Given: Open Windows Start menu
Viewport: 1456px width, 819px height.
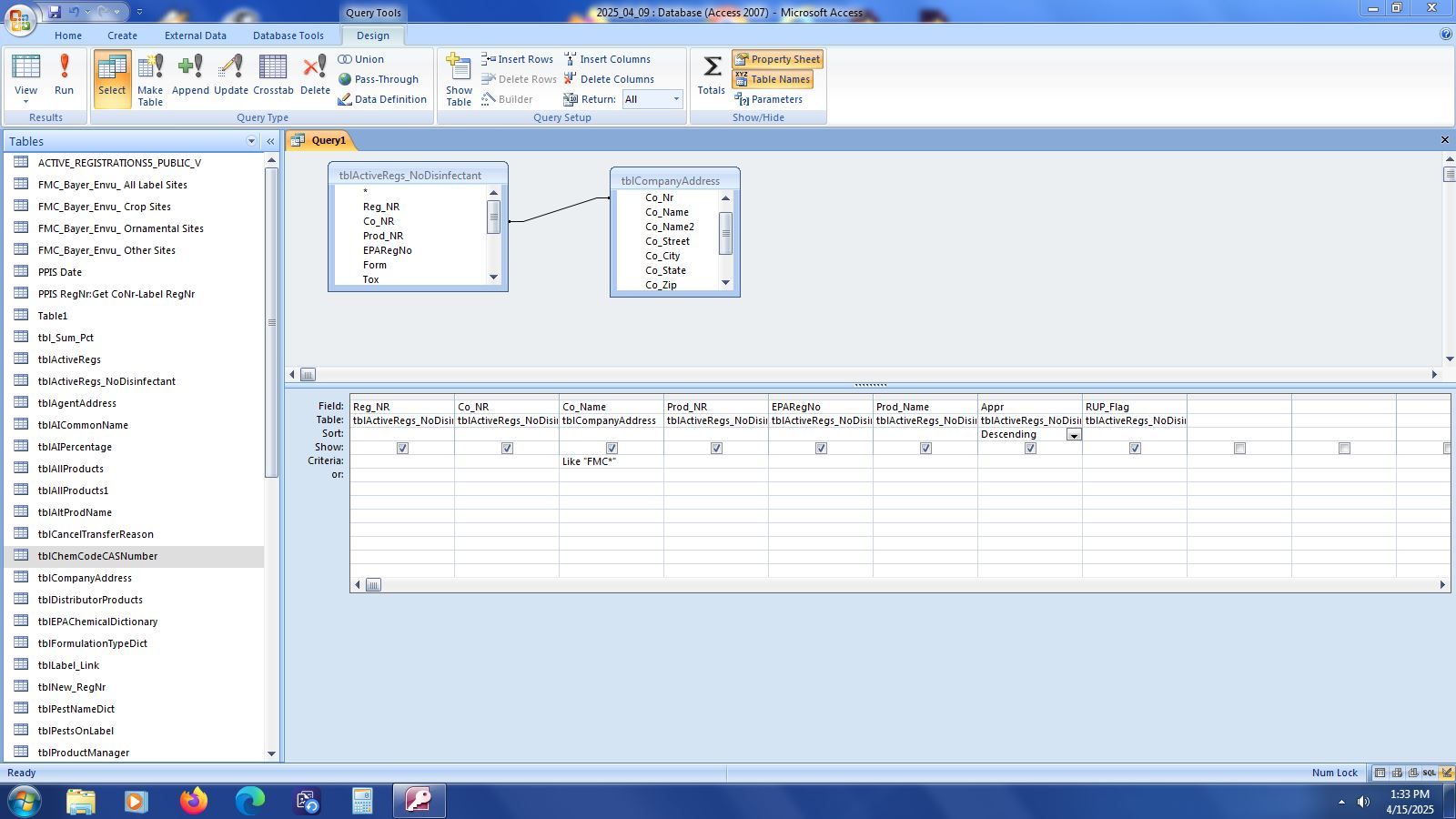Looking at the screenshot, I should pyautogui.click(x=23, y=801).
